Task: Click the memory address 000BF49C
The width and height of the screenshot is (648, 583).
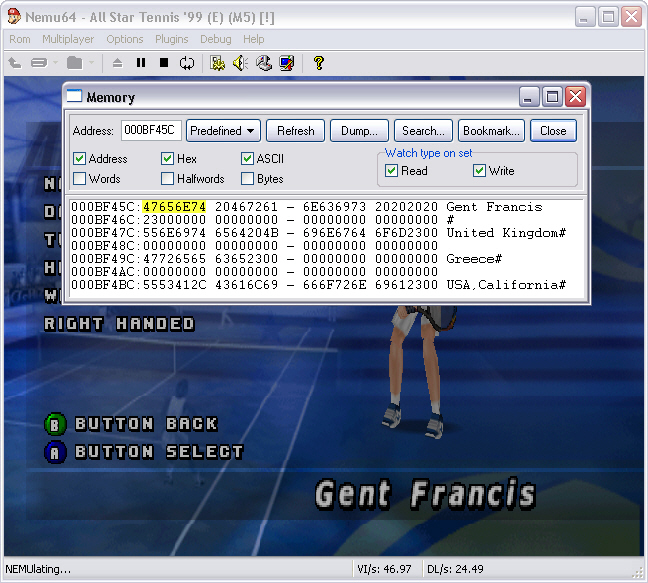Action: pos(102,259)
